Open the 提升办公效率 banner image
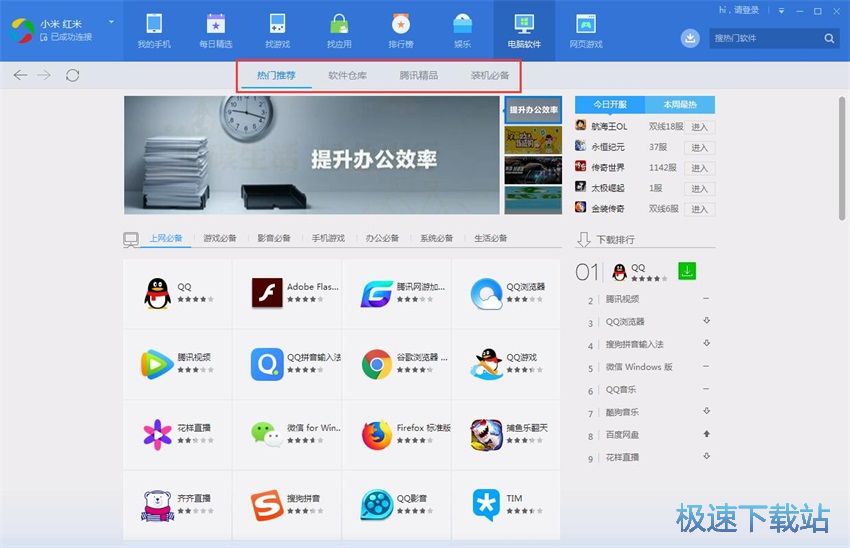This screenshot has width=850, height=548. click(x=312, y=155)
